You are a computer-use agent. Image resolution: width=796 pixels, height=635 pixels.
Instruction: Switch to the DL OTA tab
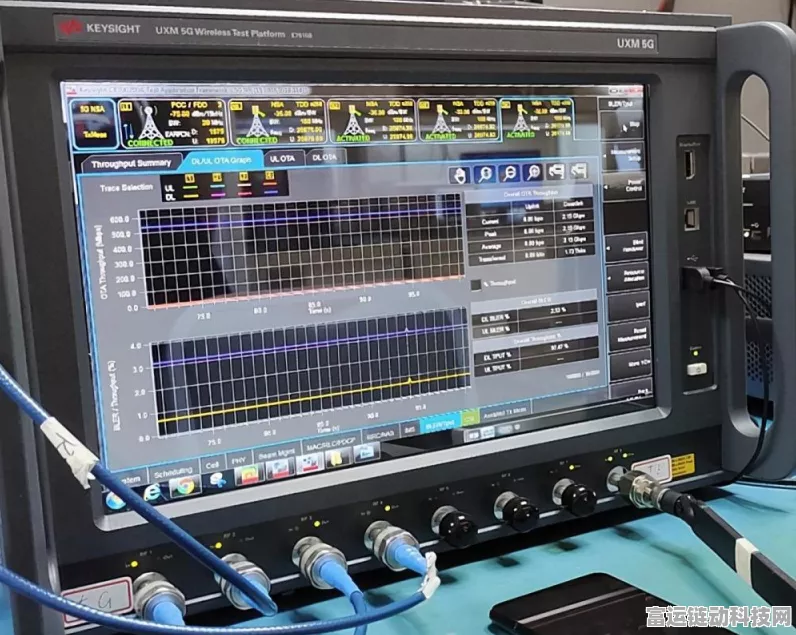coord(325,157)
